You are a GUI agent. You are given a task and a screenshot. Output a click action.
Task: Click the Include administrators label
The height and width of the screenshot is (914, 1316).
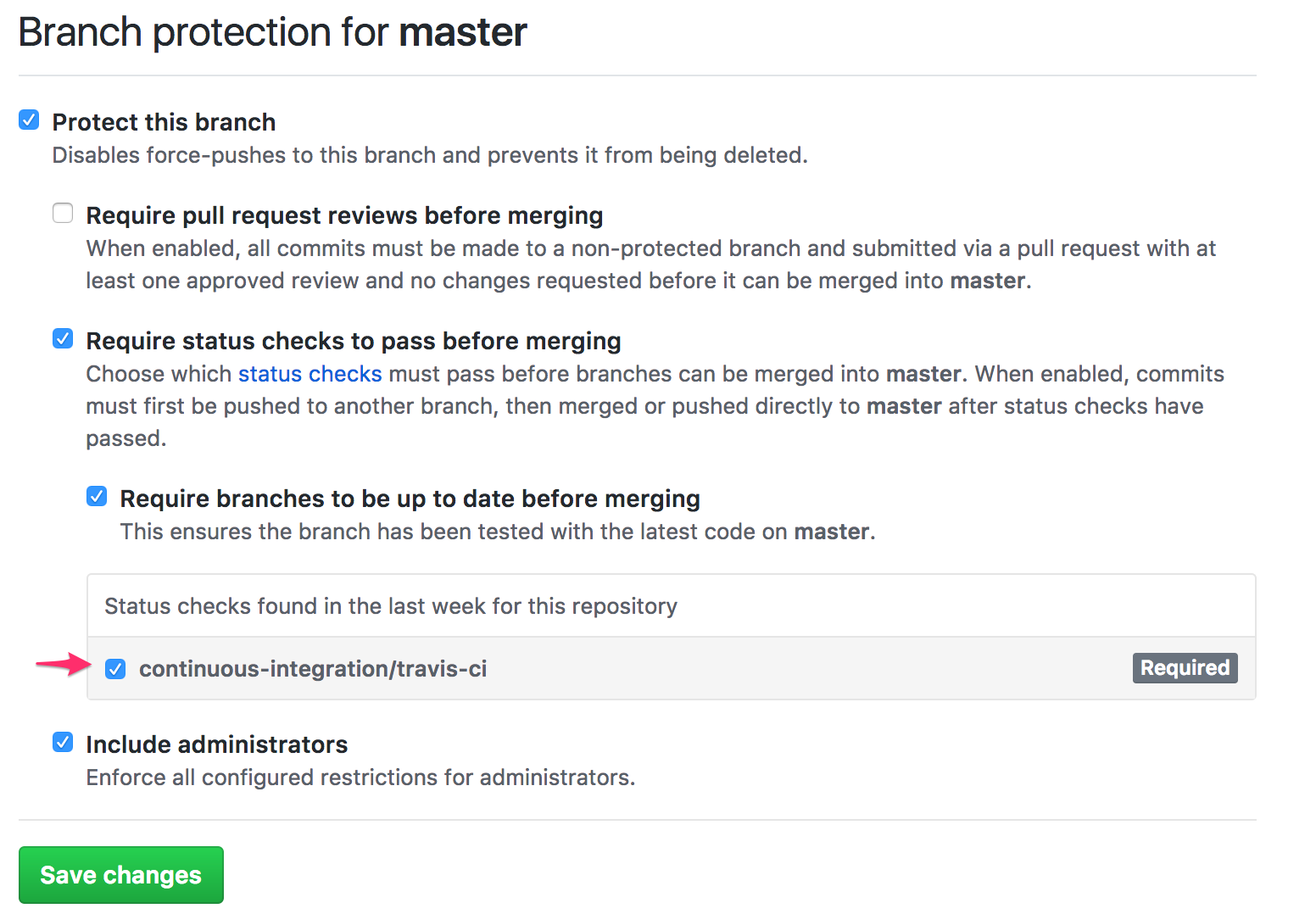(x=216, y=744)
